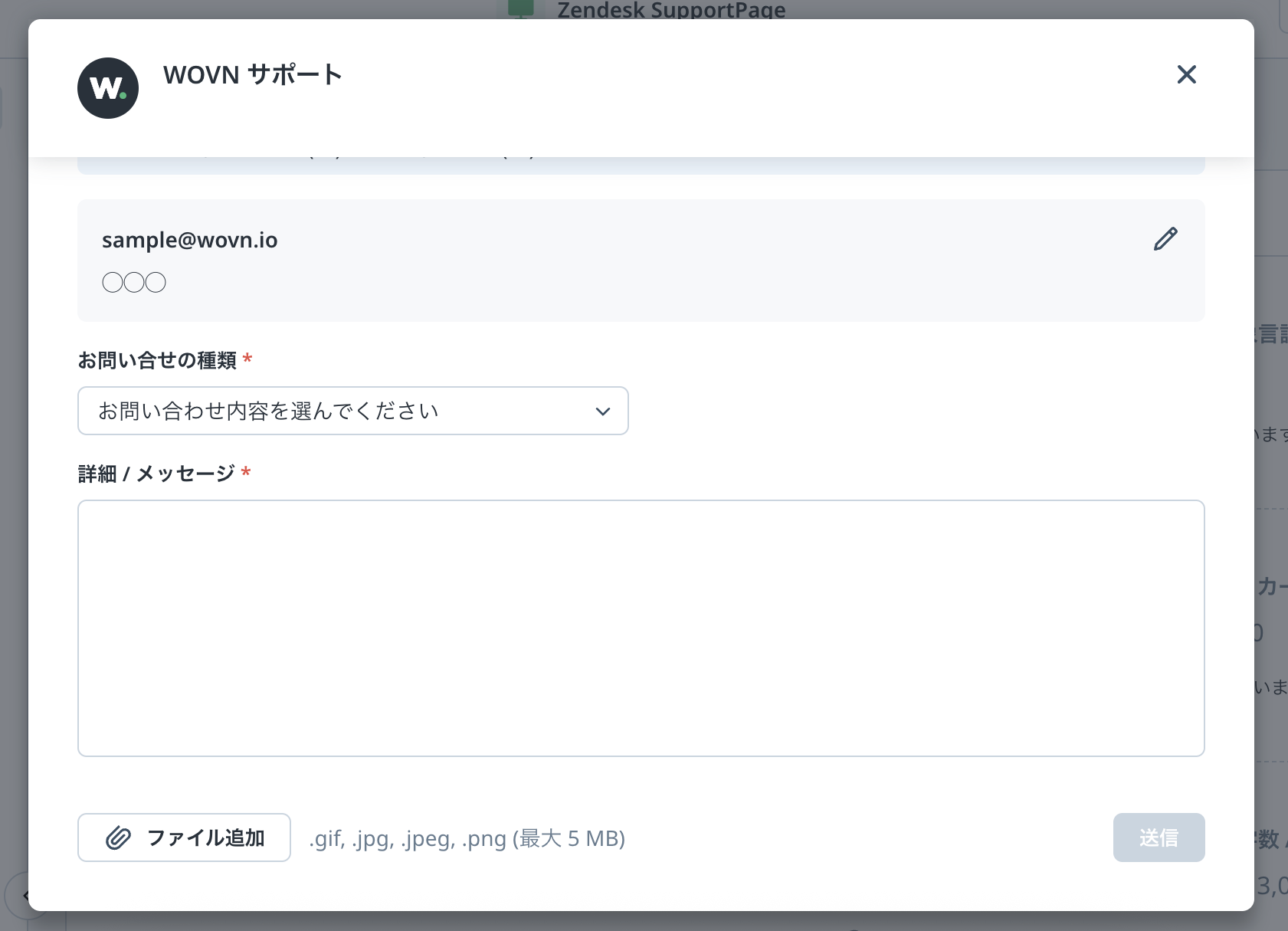Expand the inquiry type chevron arrow

(603, 411)
